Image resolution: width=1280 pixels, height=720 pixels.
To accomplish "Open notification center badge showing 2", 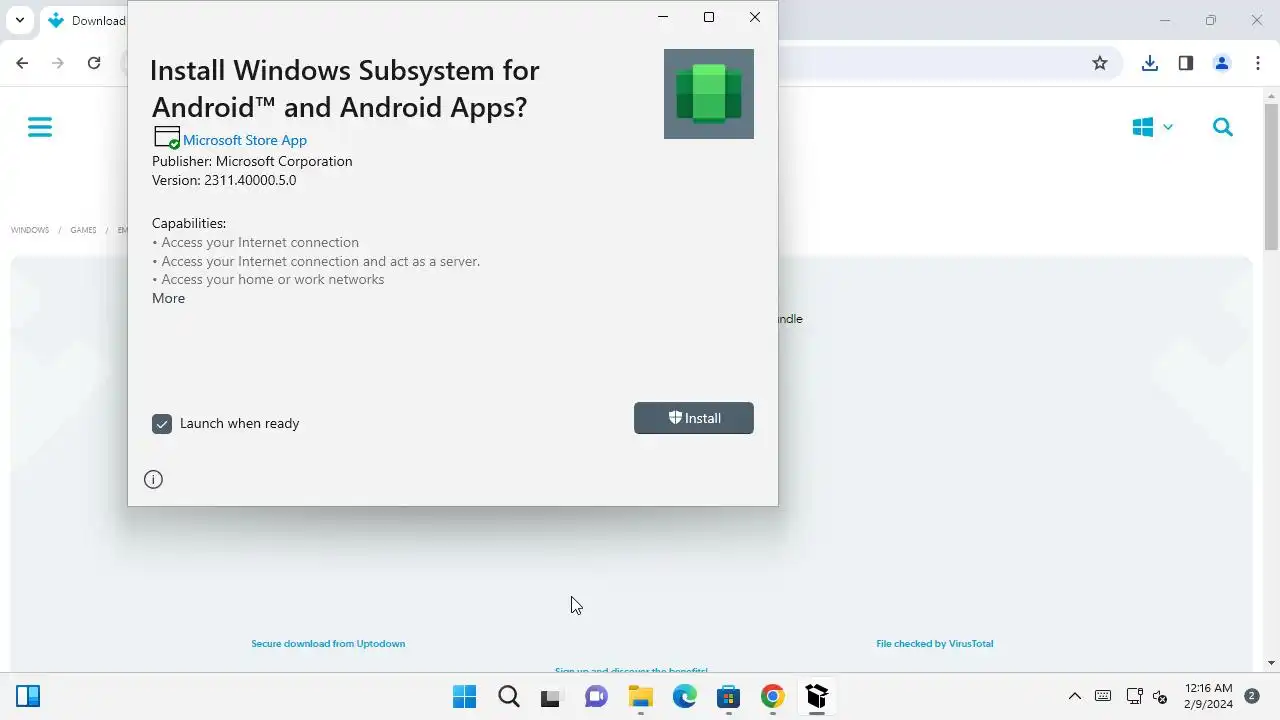I will click(x=1251, y=696).
